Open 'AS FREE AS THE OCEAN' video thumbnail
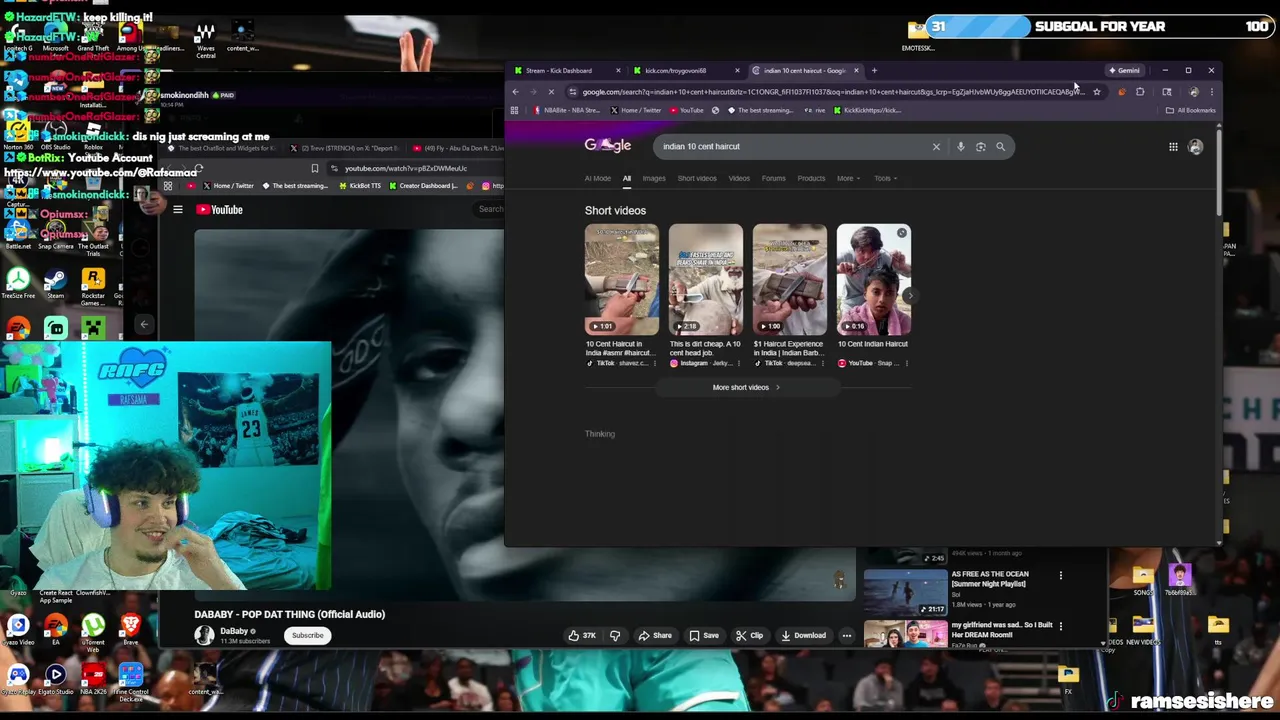Image resolution: width=1280 pixels, height=720 pixels. pos(905,592)
